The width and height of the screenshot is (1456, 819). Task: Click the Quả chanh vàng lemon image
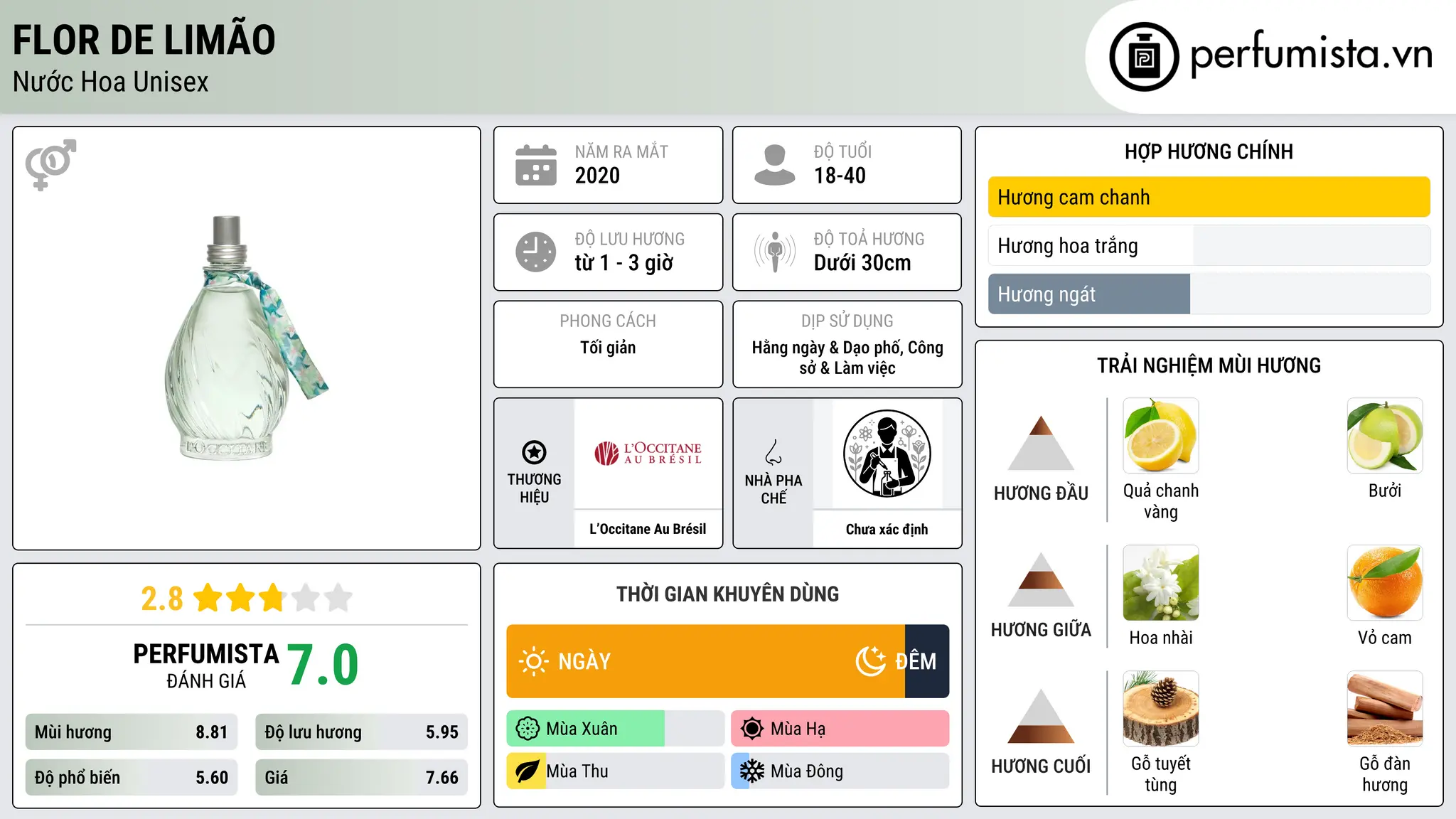1161,436
